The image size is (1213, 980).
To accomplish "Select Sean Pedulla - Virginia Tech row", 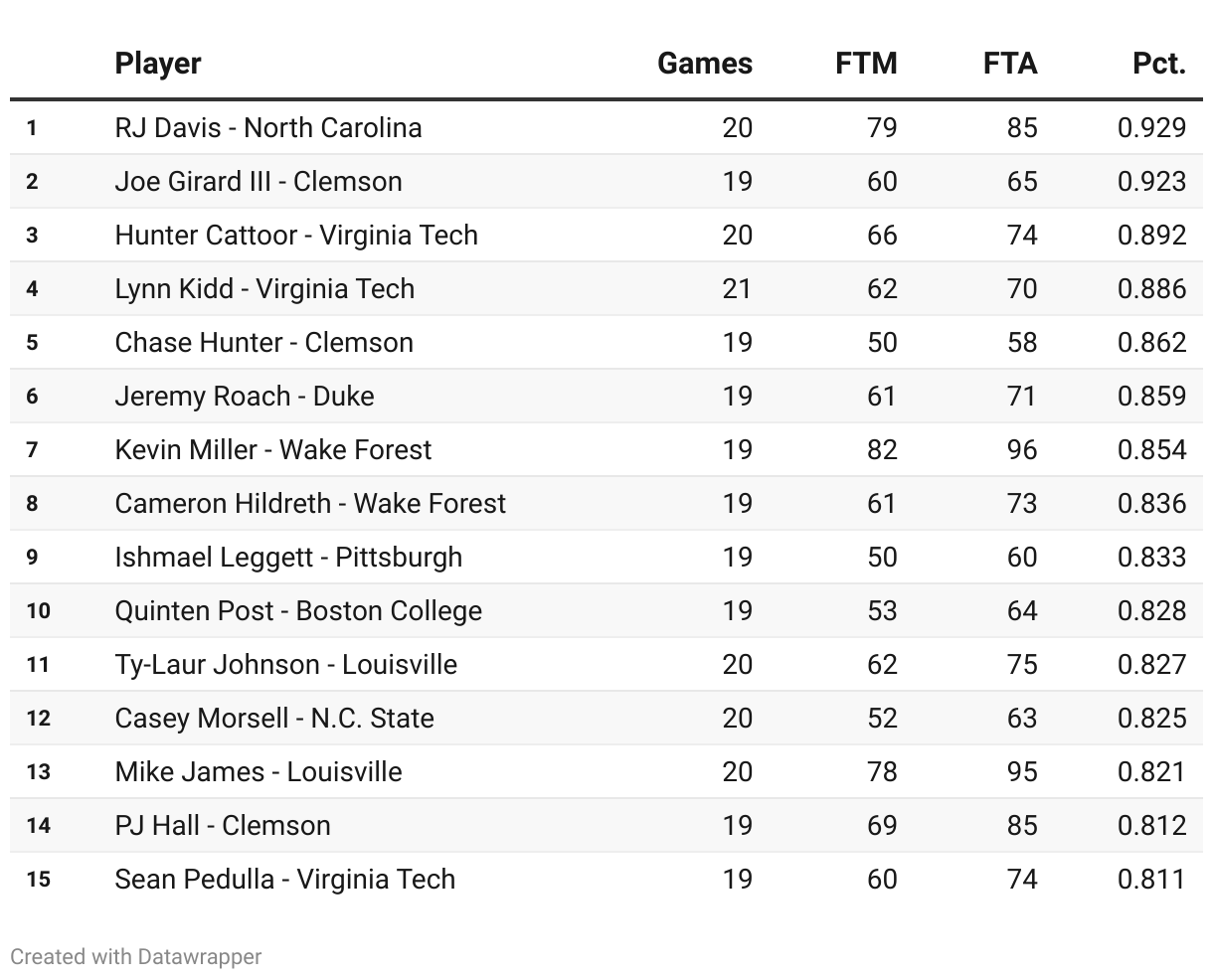I will coord(285,879).
